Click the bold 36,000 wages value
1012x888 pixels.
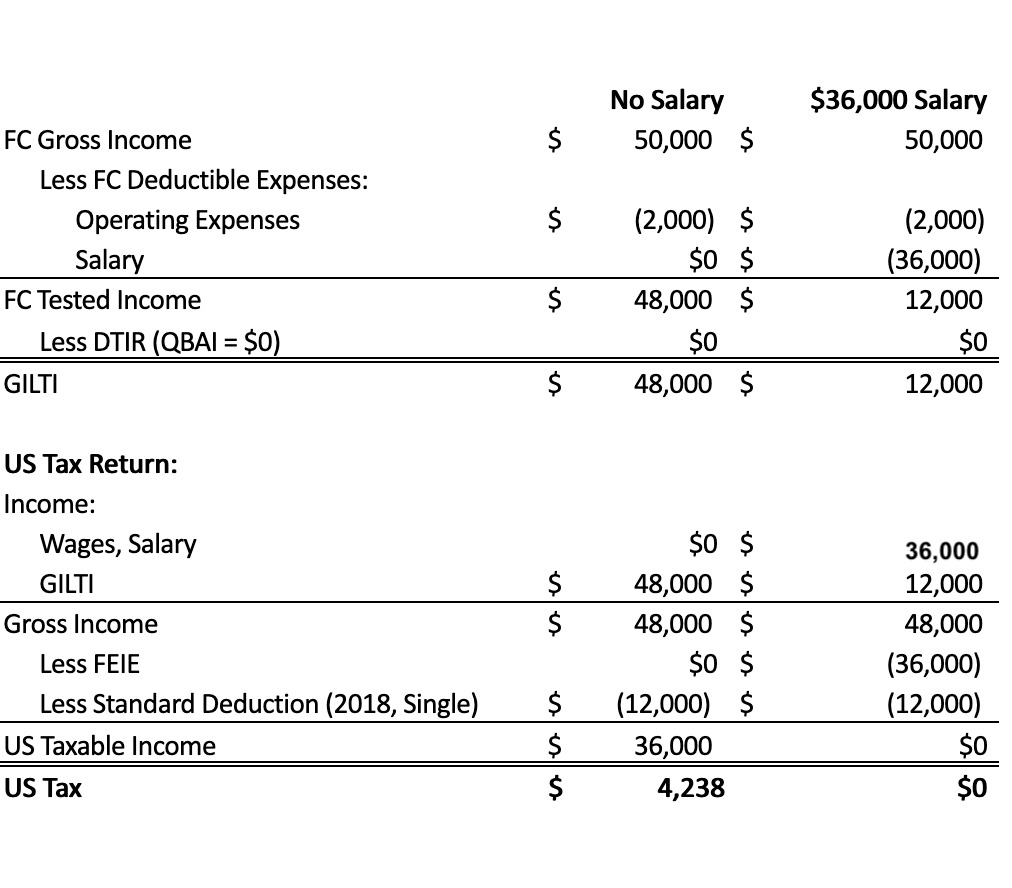click(x=941, y=550)
